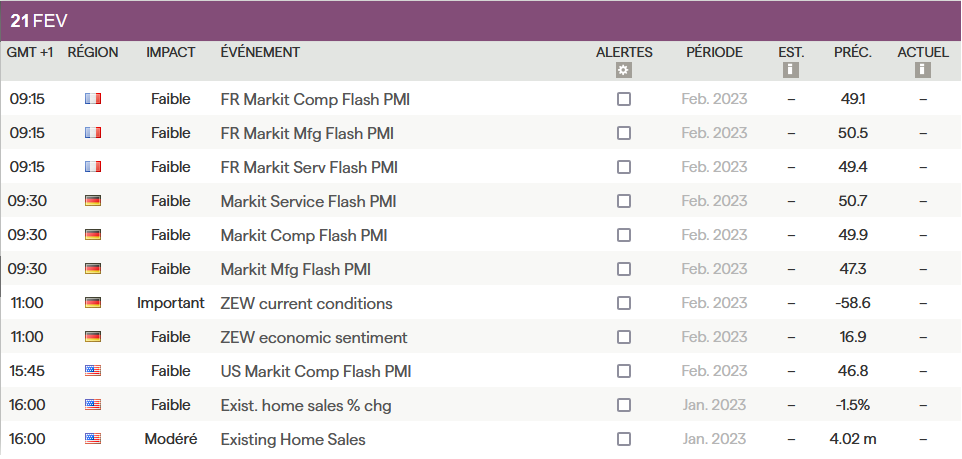Click the US flag beside Existing Home Sales
Image resolution: width=962 pixels, height=459 pixels.
tap(93, 439)
